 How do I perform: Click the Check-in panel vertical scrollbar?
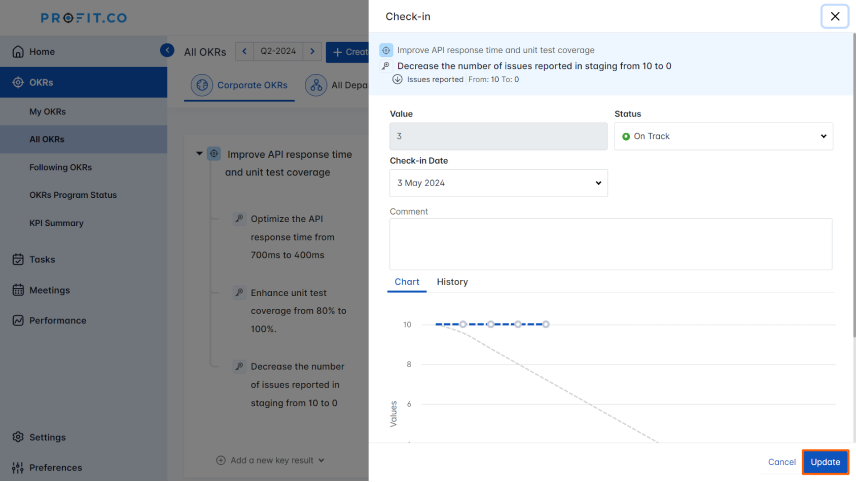tap(853, 186)
